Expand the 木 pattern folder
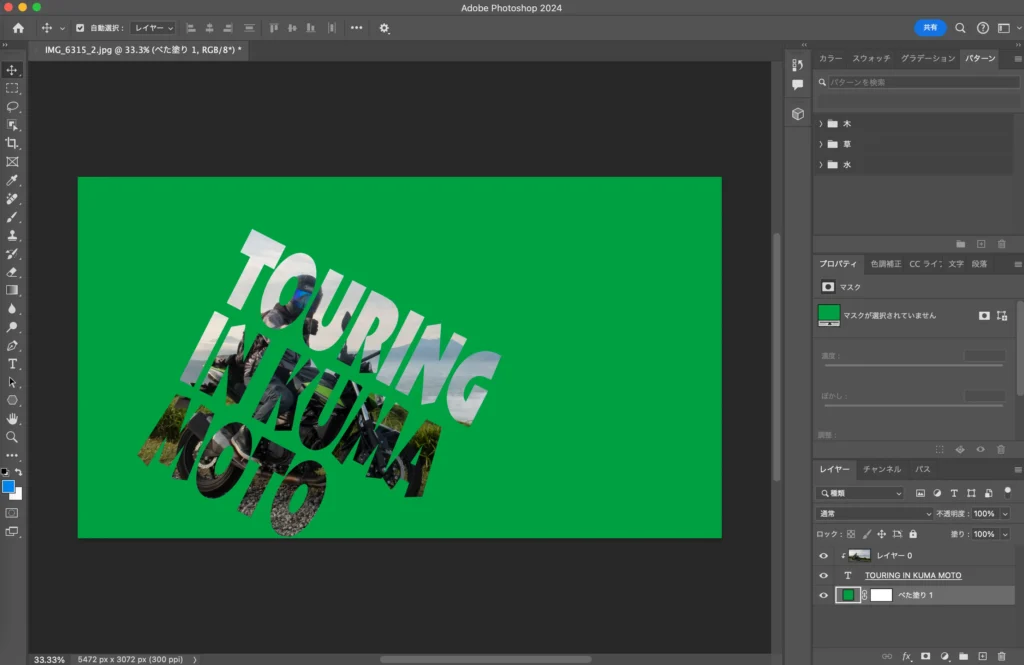This screenshot has width=1024, height=665. (821, 124)
